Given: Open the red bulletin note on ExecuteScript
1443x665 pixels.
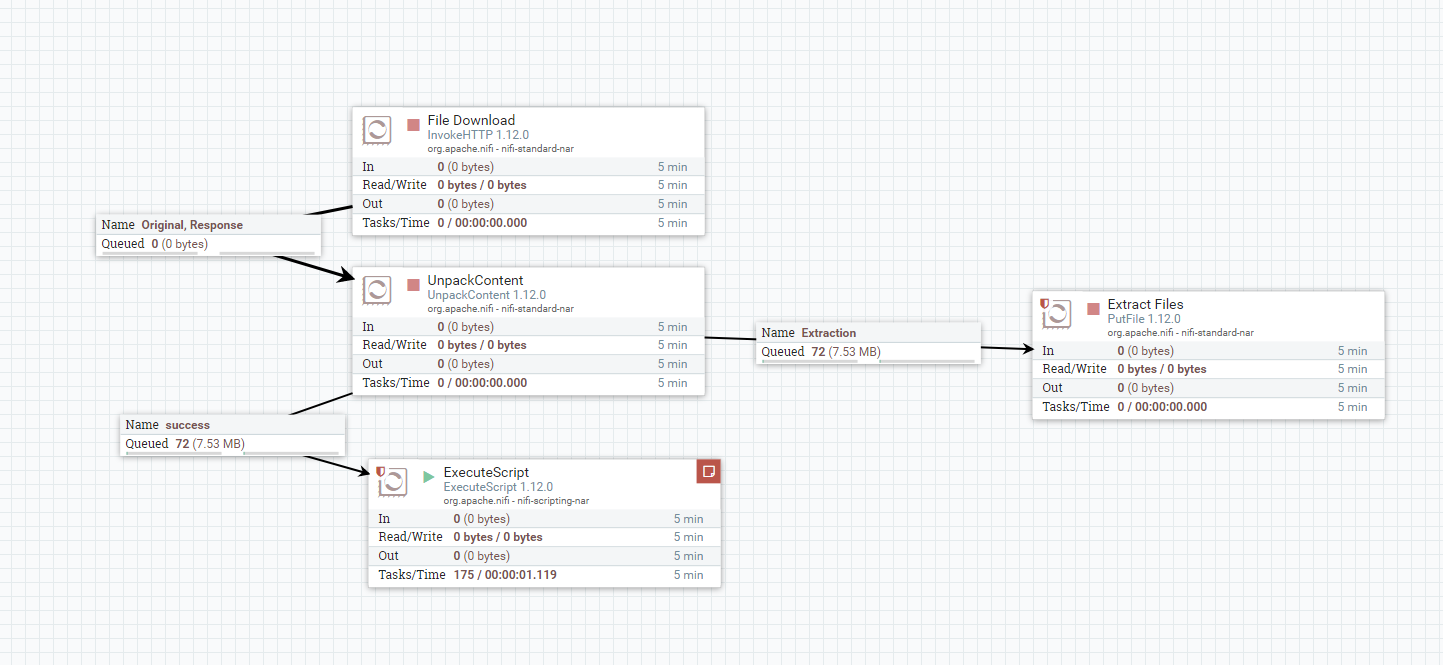Looking at the screenshot, I should click(708, 471).
